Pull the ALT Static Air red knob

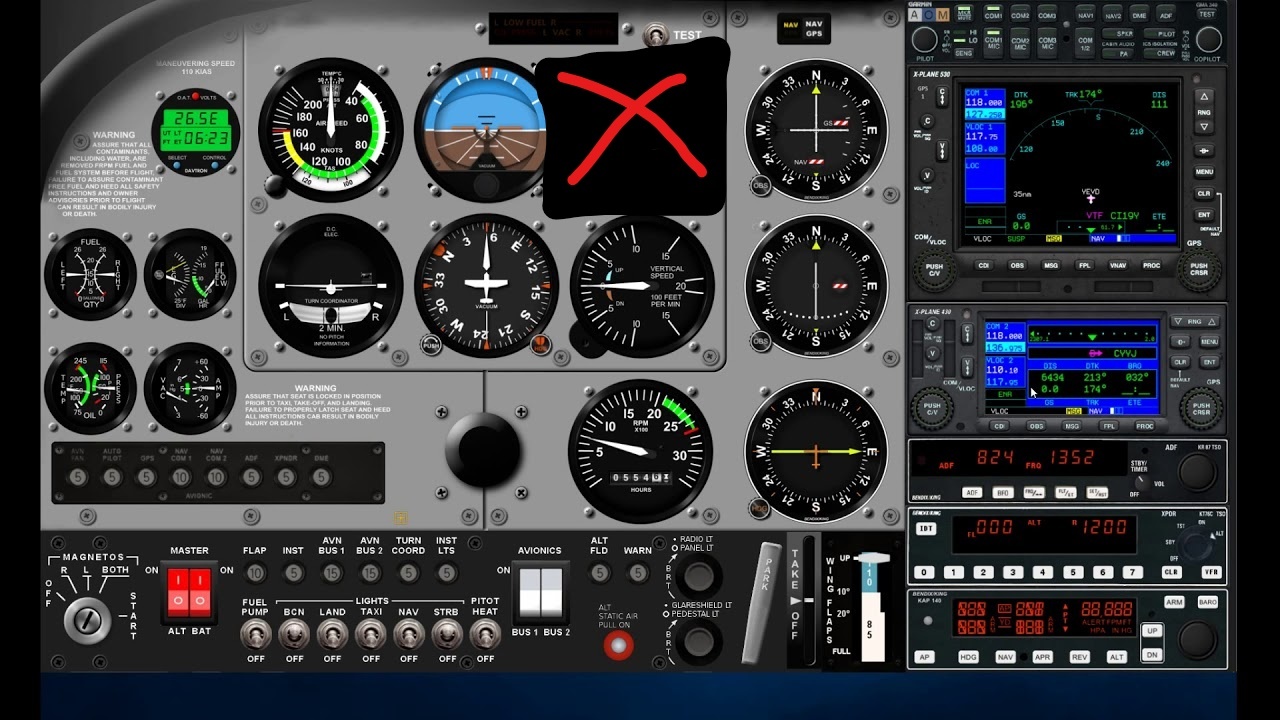pos(619,645)
